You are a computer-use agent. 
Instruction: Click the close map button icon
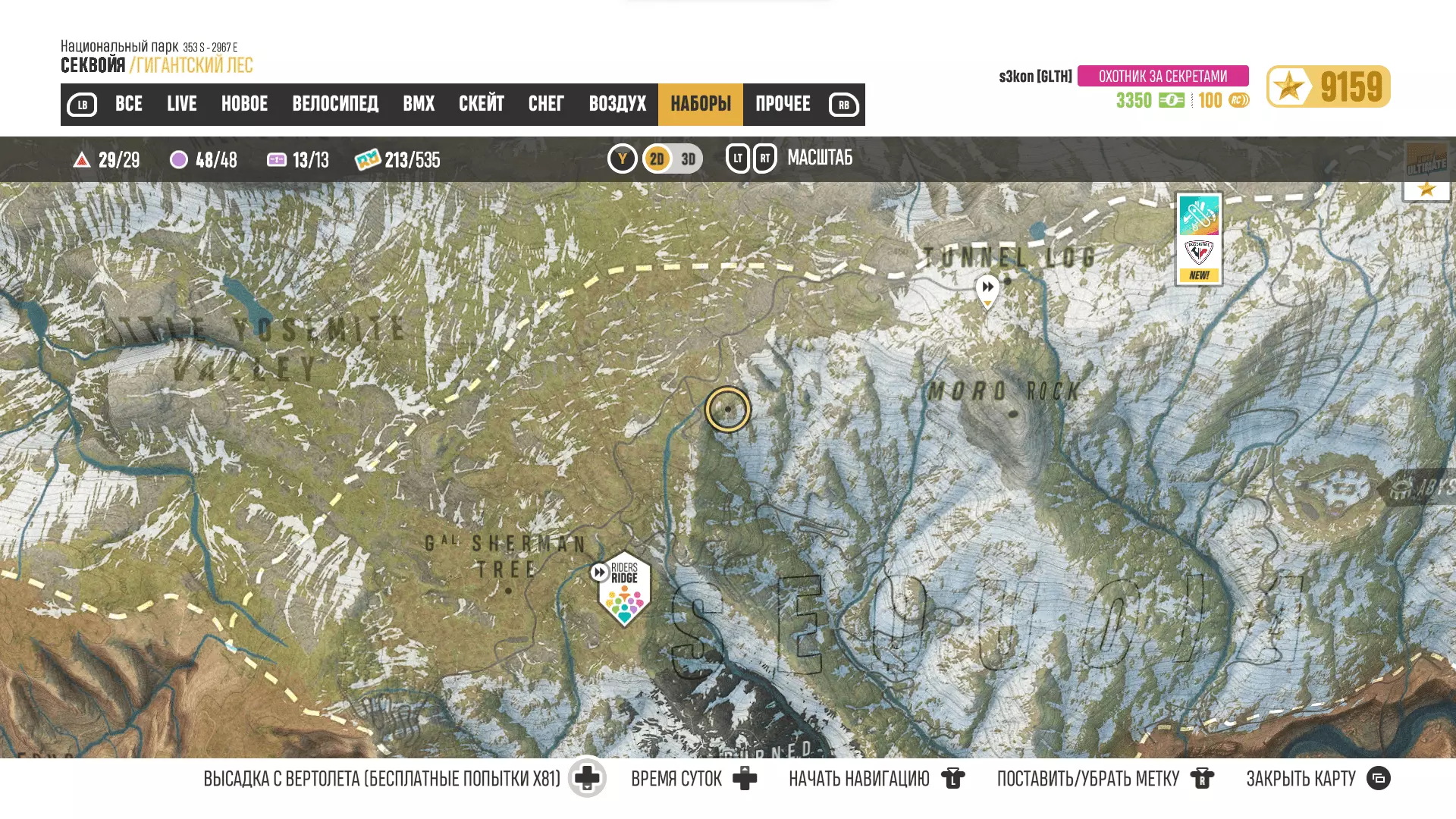pos(1379,779)
